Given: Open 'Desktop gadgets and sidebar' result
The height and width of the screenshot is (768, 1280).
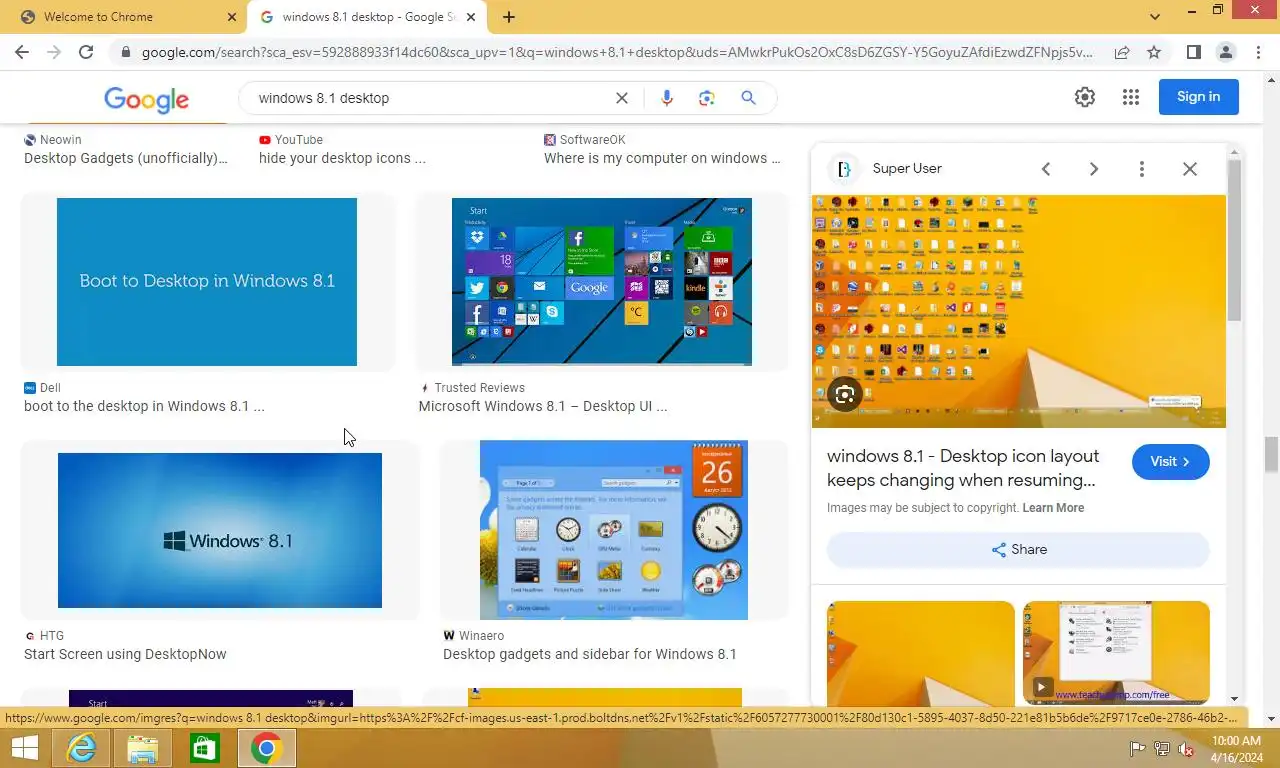Looking at the screenshot, I should pyautogui.click(x=590, y=655).
